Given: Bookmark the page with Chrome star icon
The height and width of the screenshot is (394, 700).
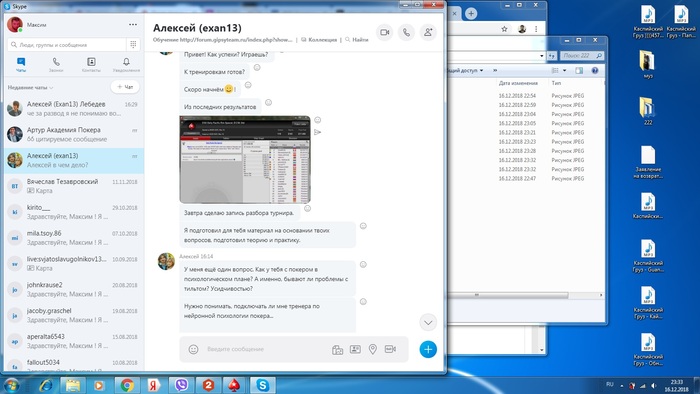Looking at the screenshot, I should pos(504,29).
